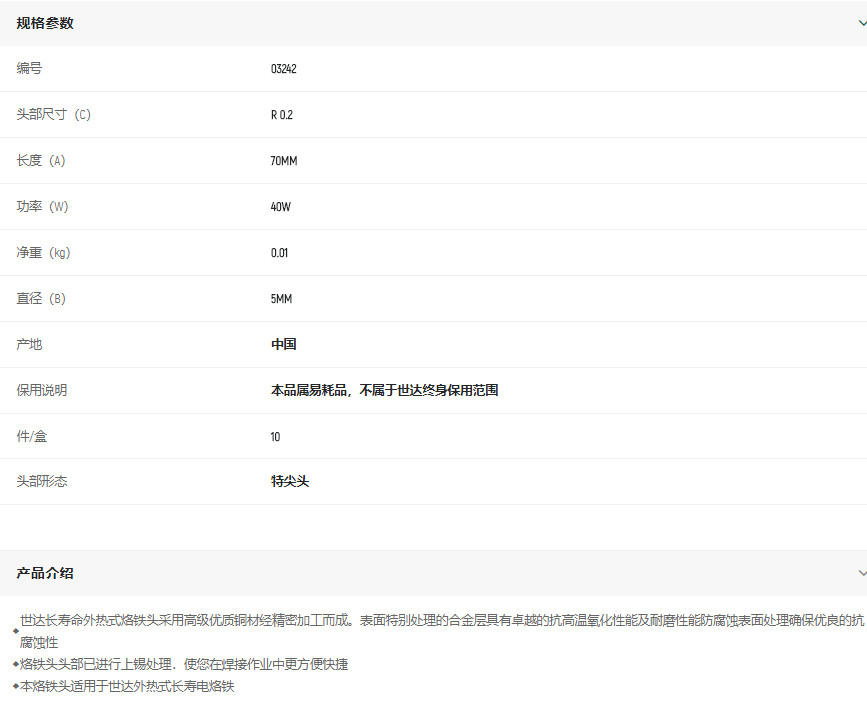
Task: Click the 件/盒 quantity value 10
Action: tap(275, 437)
